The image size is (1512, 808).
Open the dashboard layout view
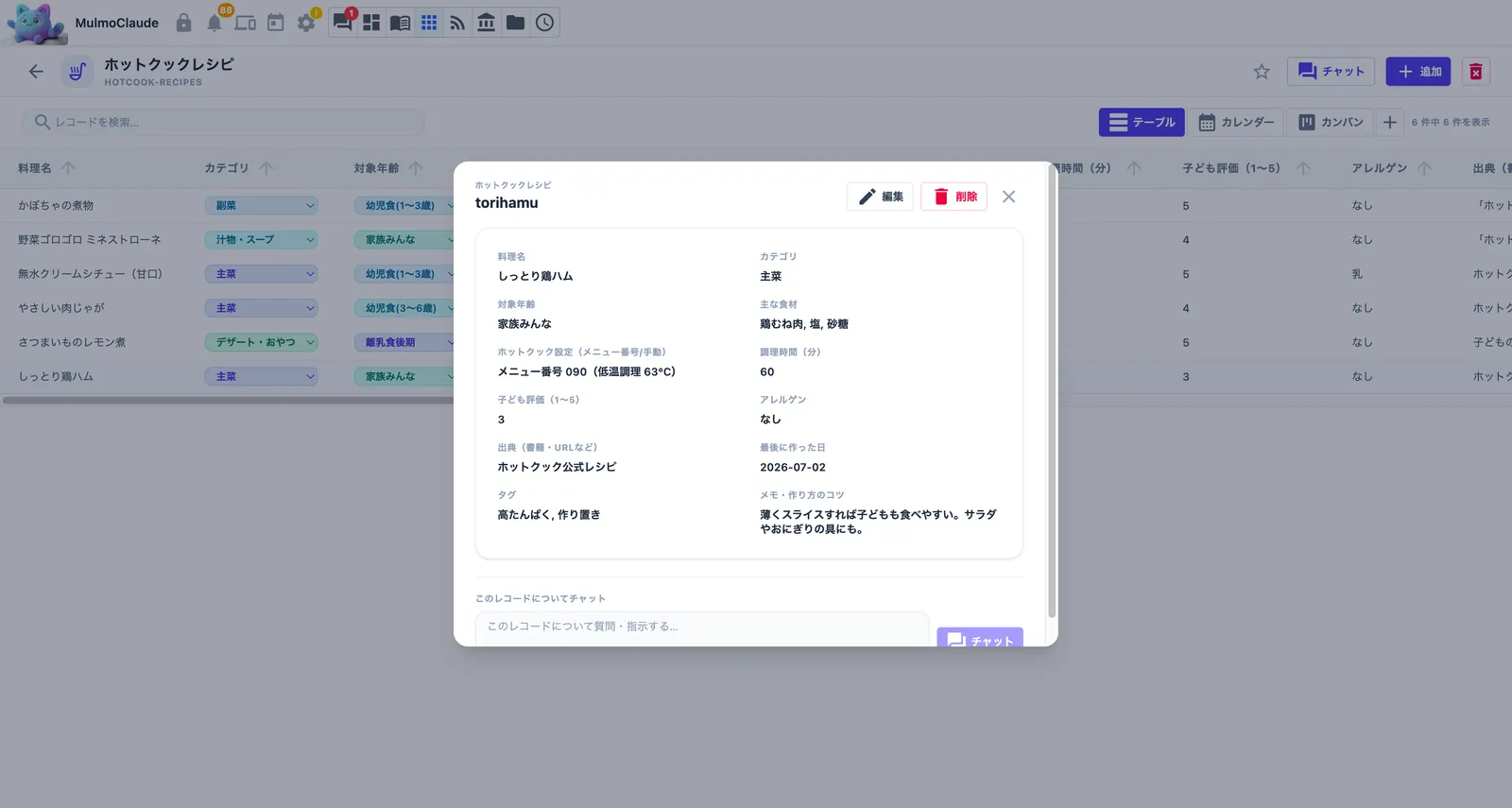click(x=371, y=23)
